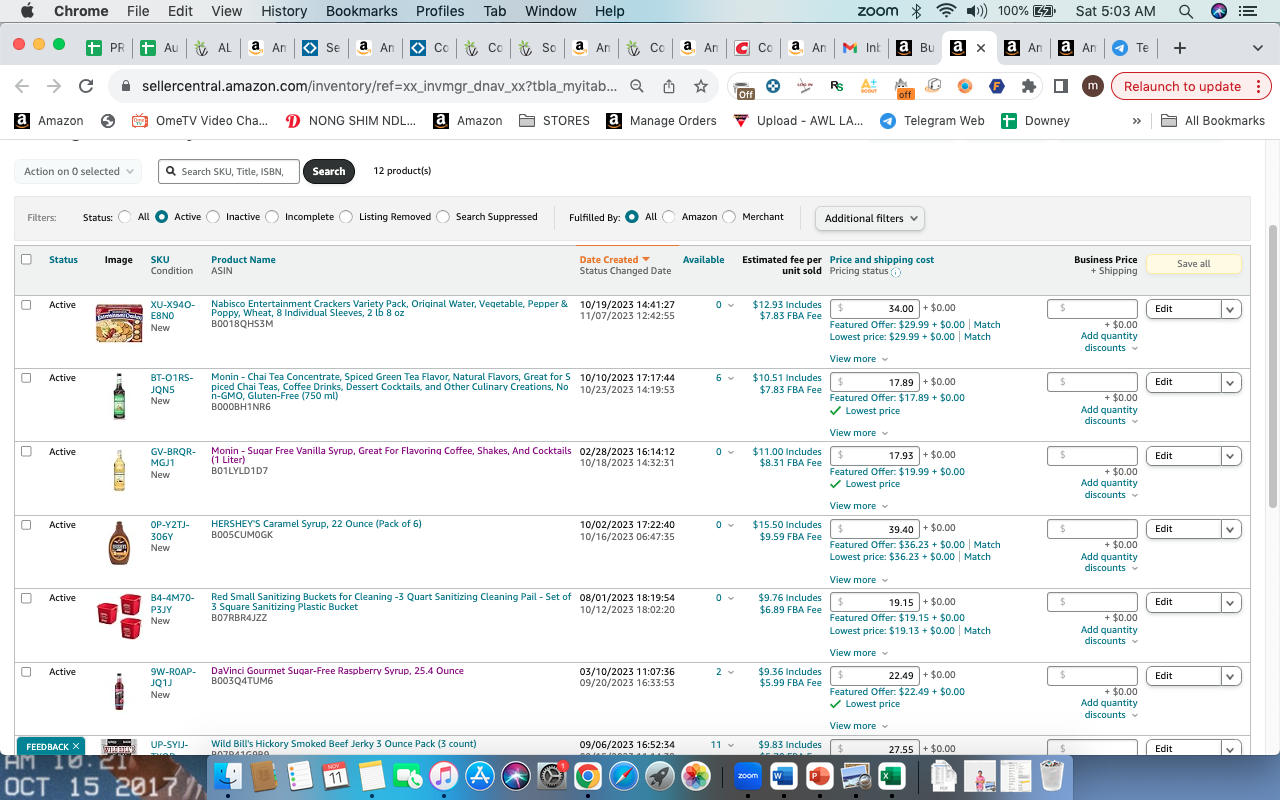The height and width of the screenshot is (800, 1280).
Task: Filter by Fulfilled By Merchant
Action: [x=729, y=217]
